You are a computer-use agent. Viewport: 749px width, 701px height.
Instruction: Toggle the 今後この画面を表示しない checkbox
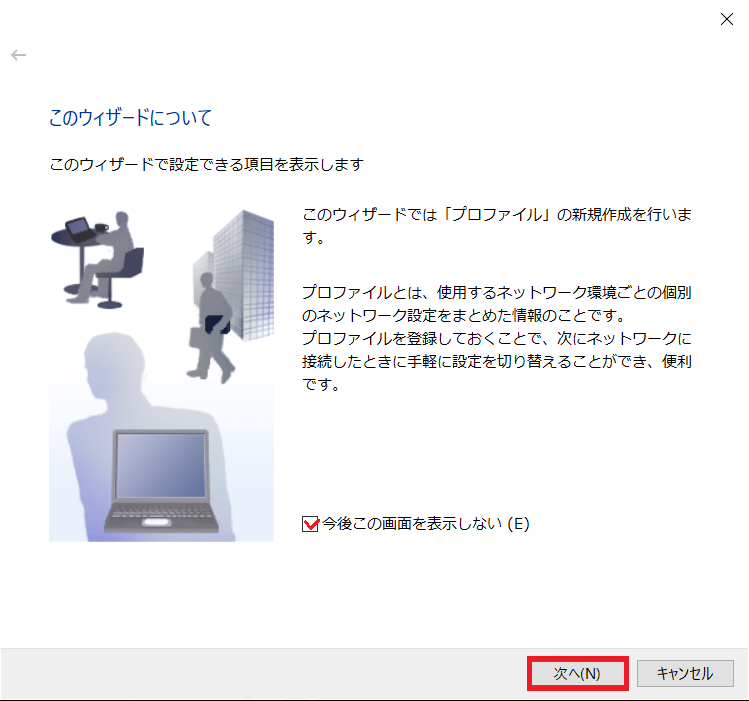[x=310, y=524]
